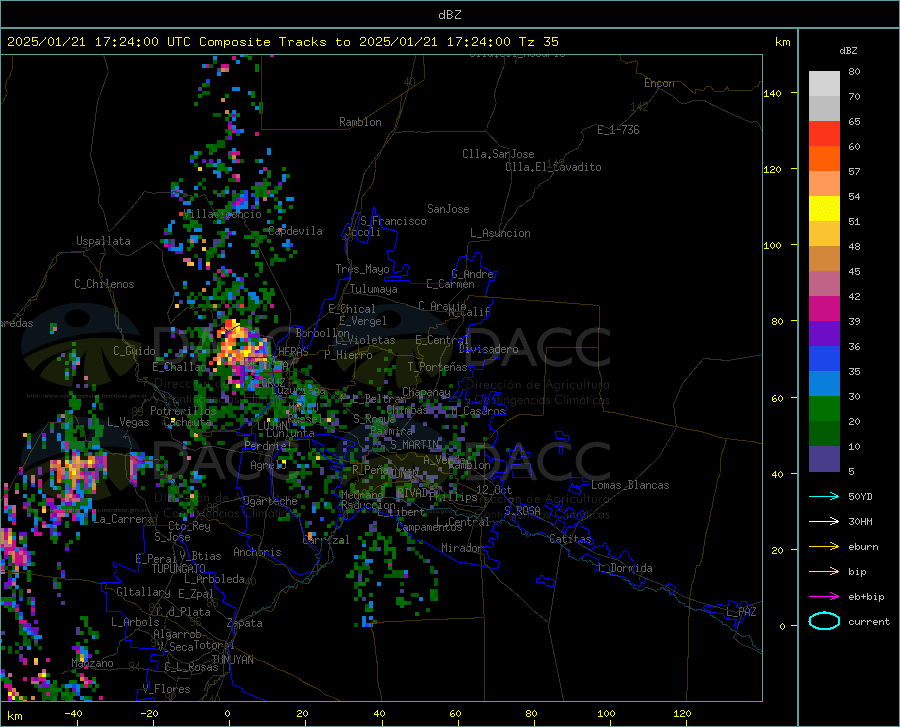Image resolution: width=900 pixels, height=727 pixels.
Task: Select the bright green 20-30 dBZ swatch
Action: tap(824, 409)
